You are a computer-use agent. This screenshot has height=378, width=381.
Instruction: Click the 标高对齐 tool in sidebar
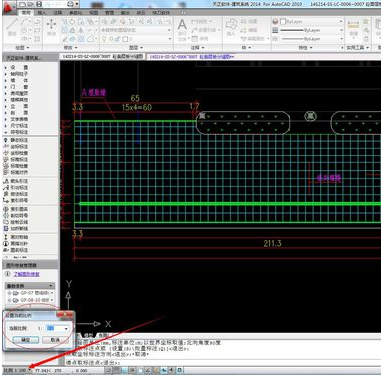click(x=16, y=172)
